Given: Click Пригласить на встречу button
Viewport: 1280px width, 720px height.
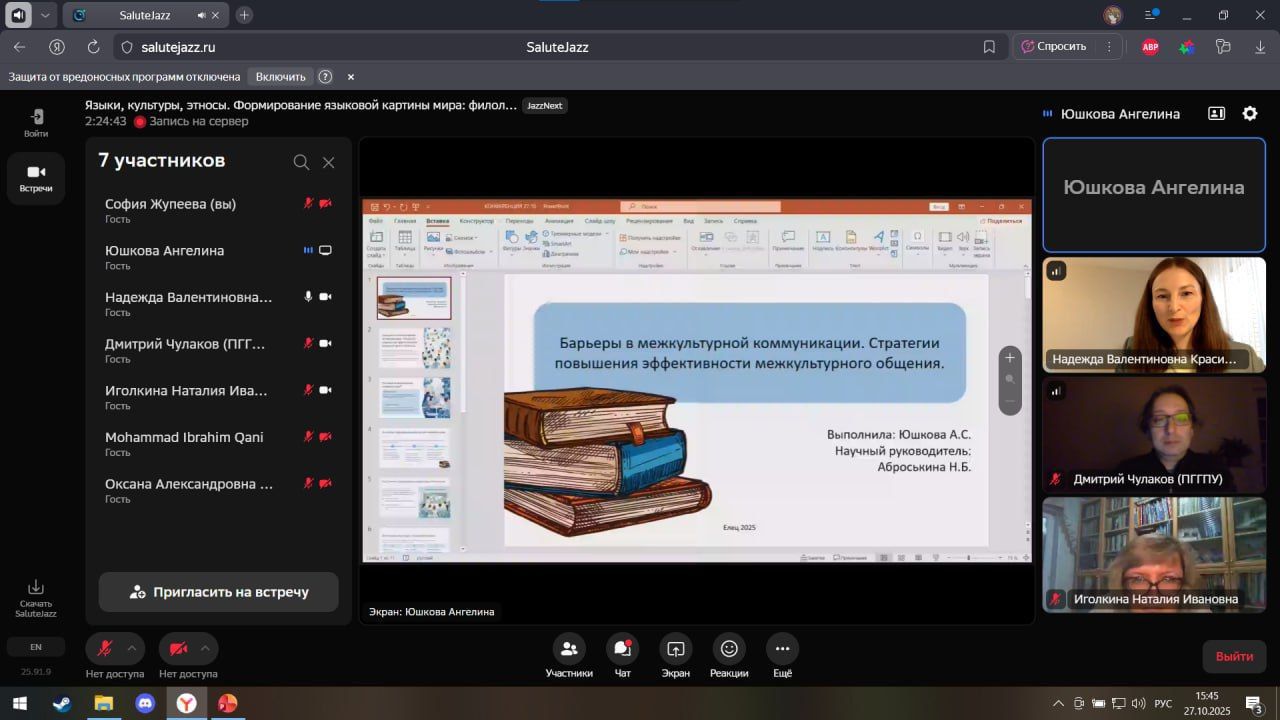Looking at the screenshot, I should click(218, 592).
